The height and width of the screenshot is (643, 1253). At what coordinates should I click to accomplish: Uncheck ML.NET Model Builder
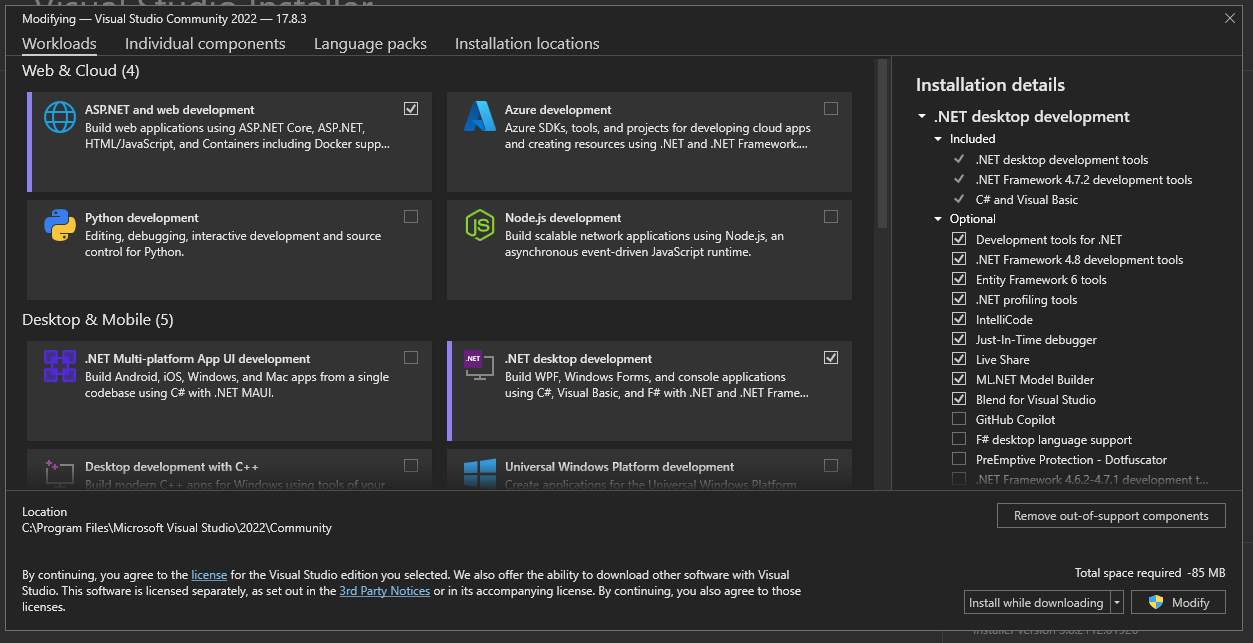click(x=959, y=379)
